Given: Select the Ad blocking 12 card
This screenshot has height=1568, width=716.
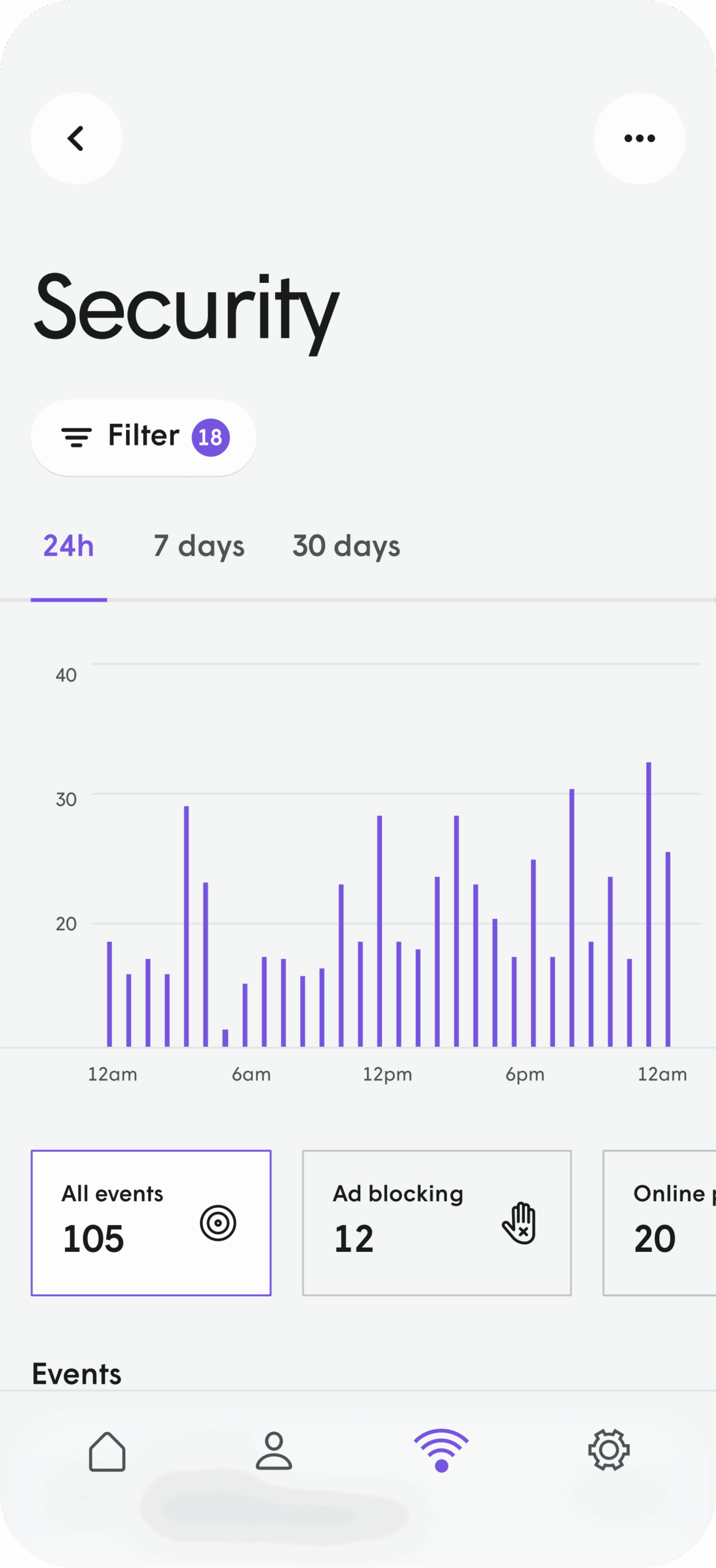Looking at the screenshot, I should point(437,1223).
